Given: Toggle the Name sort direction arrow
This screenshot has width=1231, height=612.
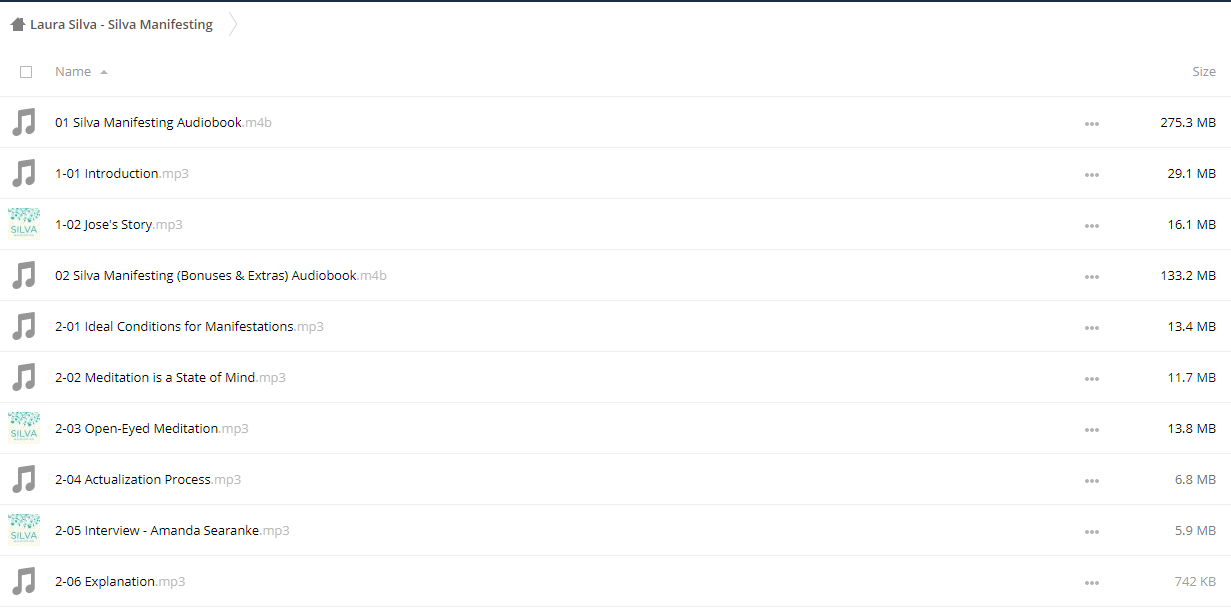Looking at the screenshot, I should pos(104,72).
